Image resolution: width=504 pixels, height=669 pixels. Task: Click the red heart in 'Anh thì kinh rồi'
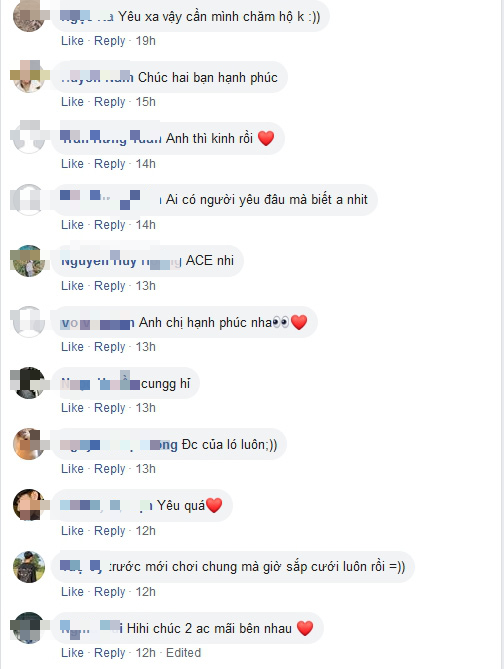(x=266, y=138)
